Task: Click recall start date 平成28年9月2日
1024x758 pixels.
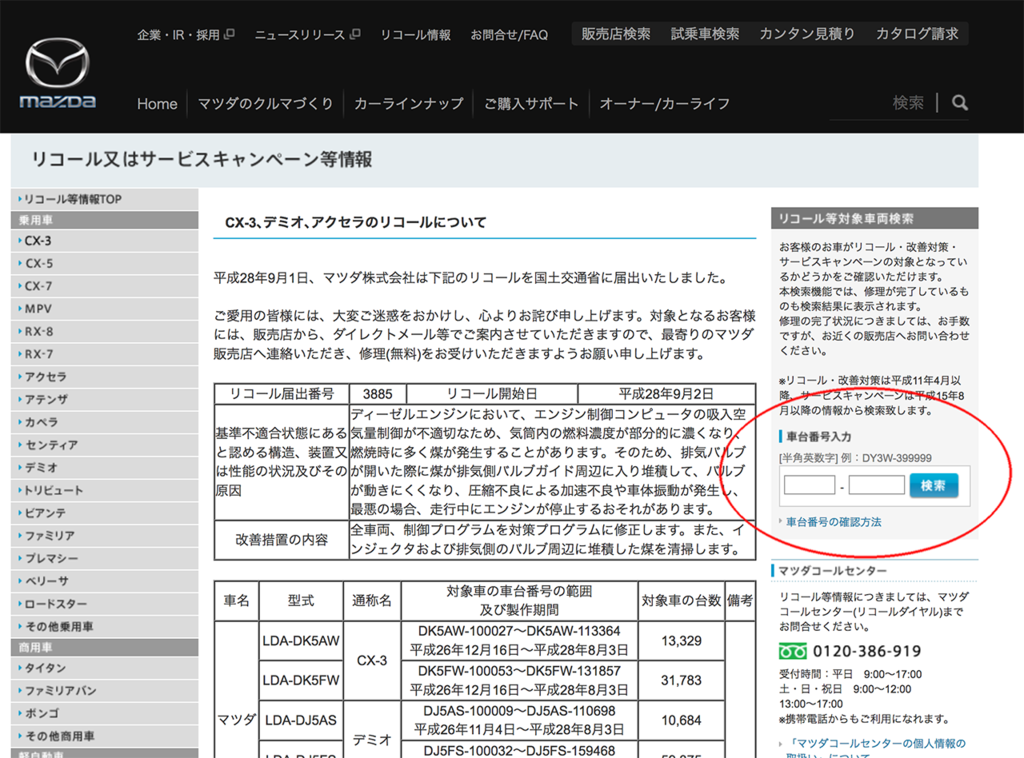Action: (666, 394)
